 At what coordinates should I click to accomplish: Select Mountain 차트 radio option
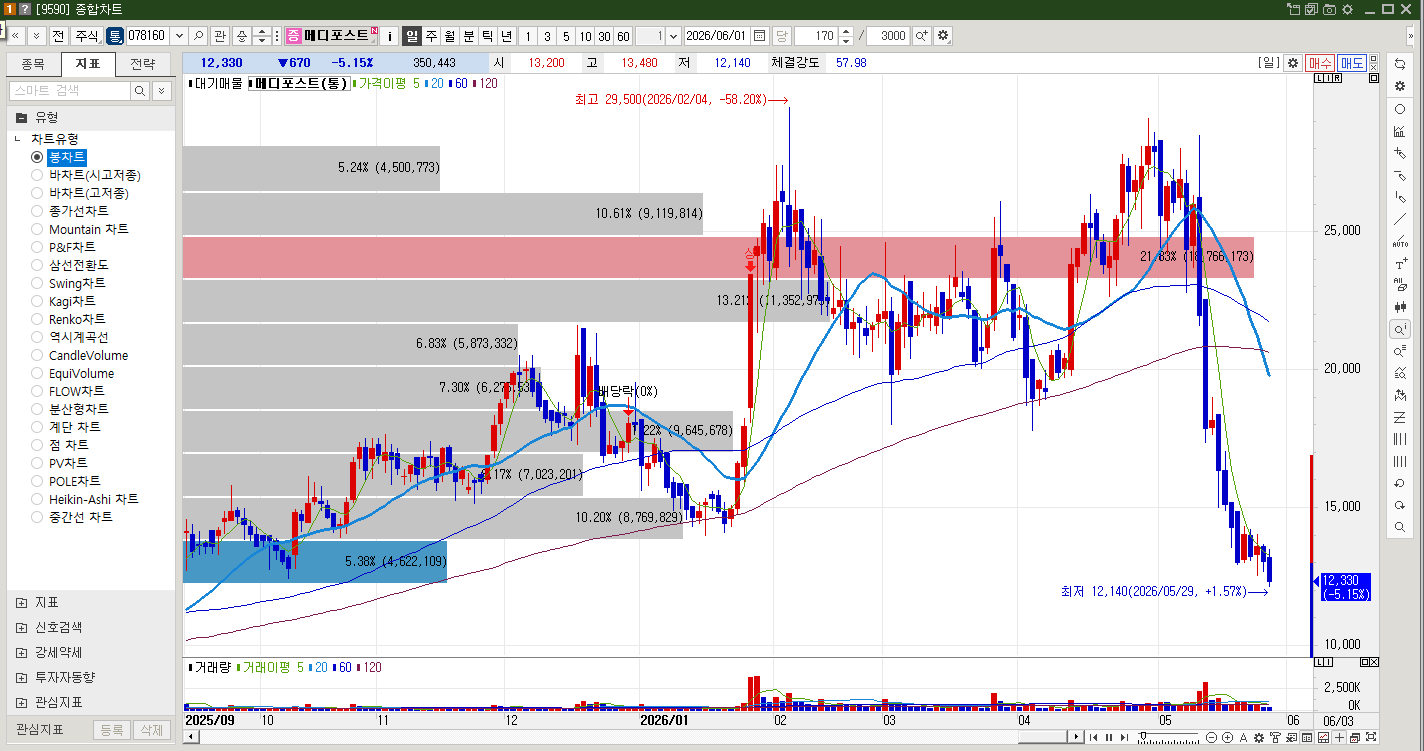tap(38, 229)
